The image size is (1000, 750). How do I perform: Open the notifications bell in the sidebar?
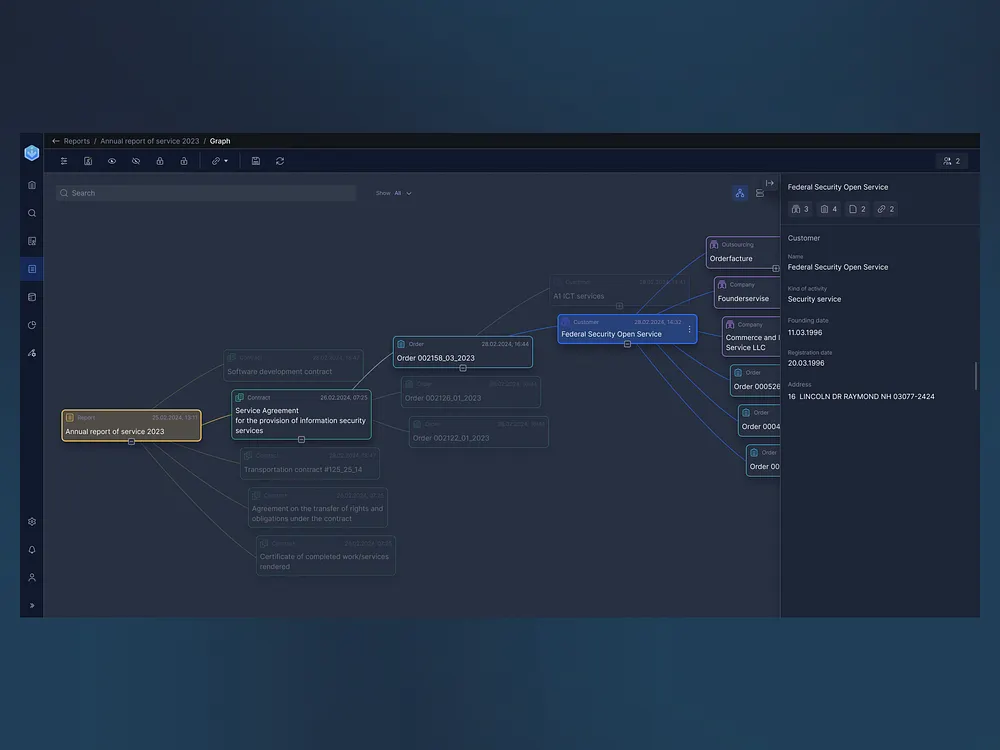(31, 549)
